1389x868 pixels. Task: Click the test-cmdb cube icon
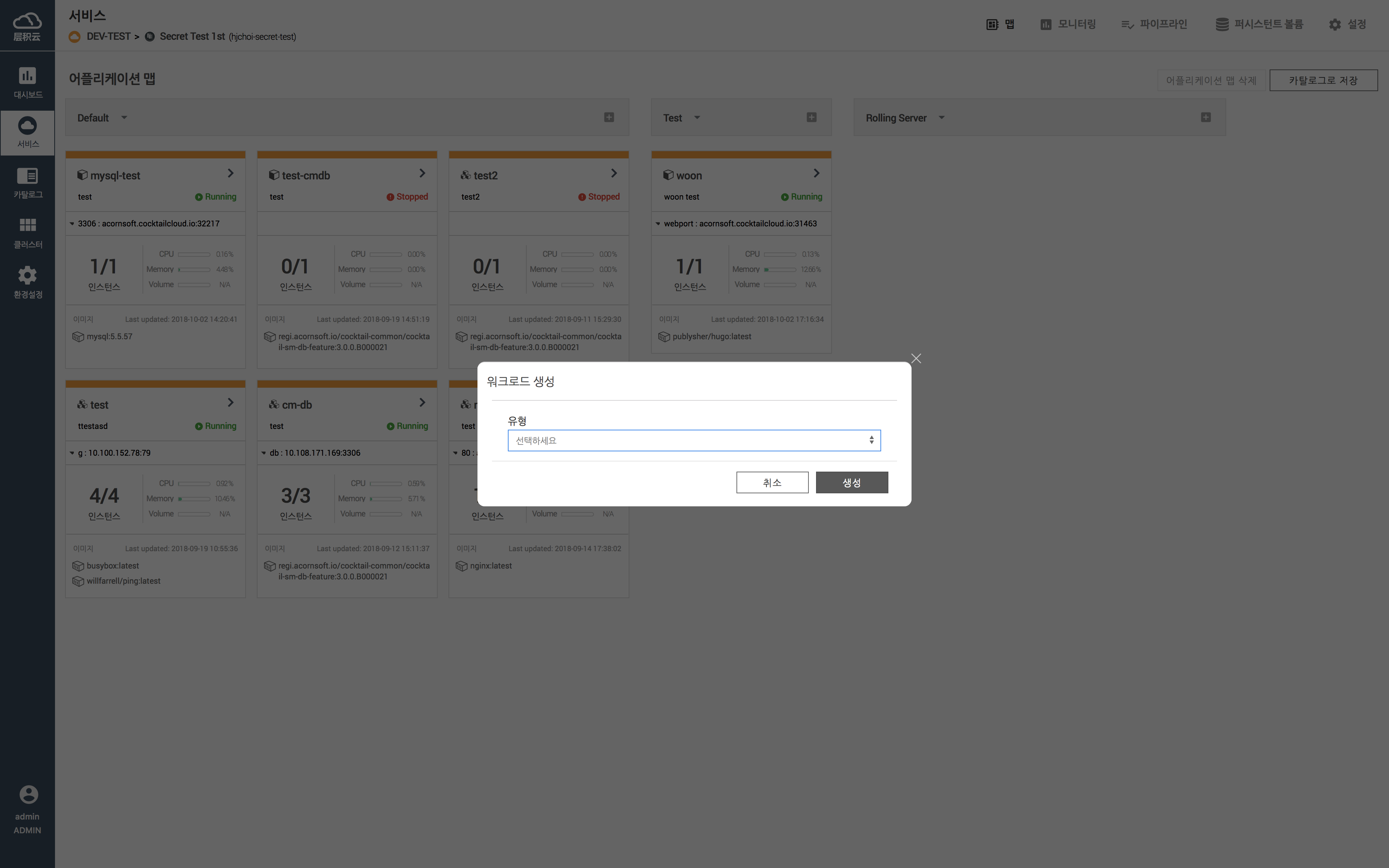[x=274, y=175]
